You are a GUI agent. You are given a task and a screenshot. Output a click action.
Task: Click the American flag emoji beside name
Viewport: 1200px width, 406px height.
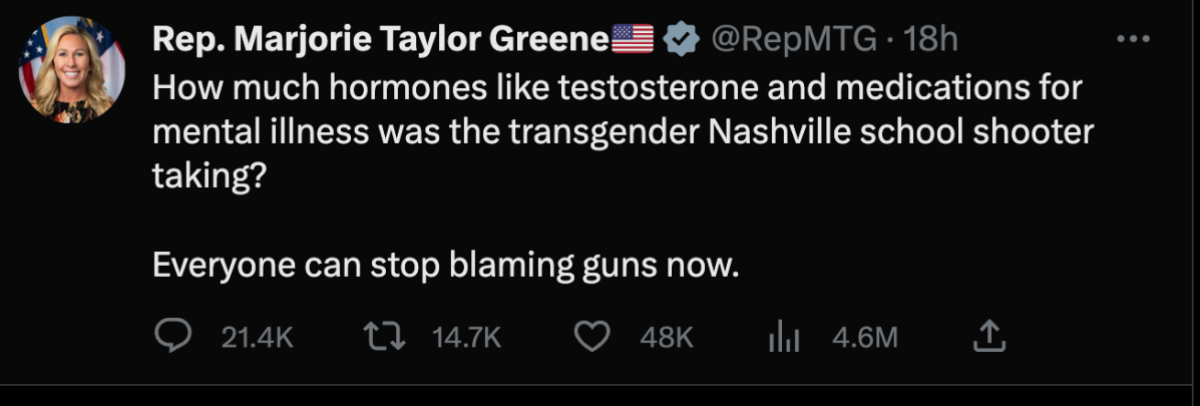(x=632, y=40)
